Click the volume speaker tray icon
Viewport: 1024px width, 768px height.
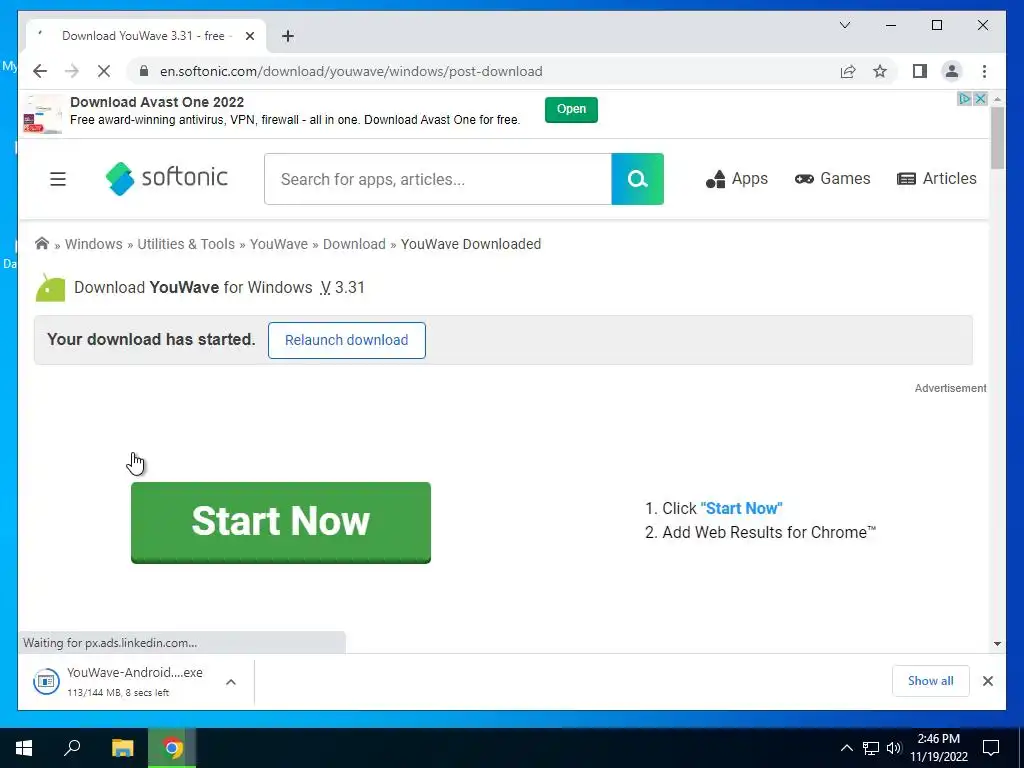(x=894, y=748)
